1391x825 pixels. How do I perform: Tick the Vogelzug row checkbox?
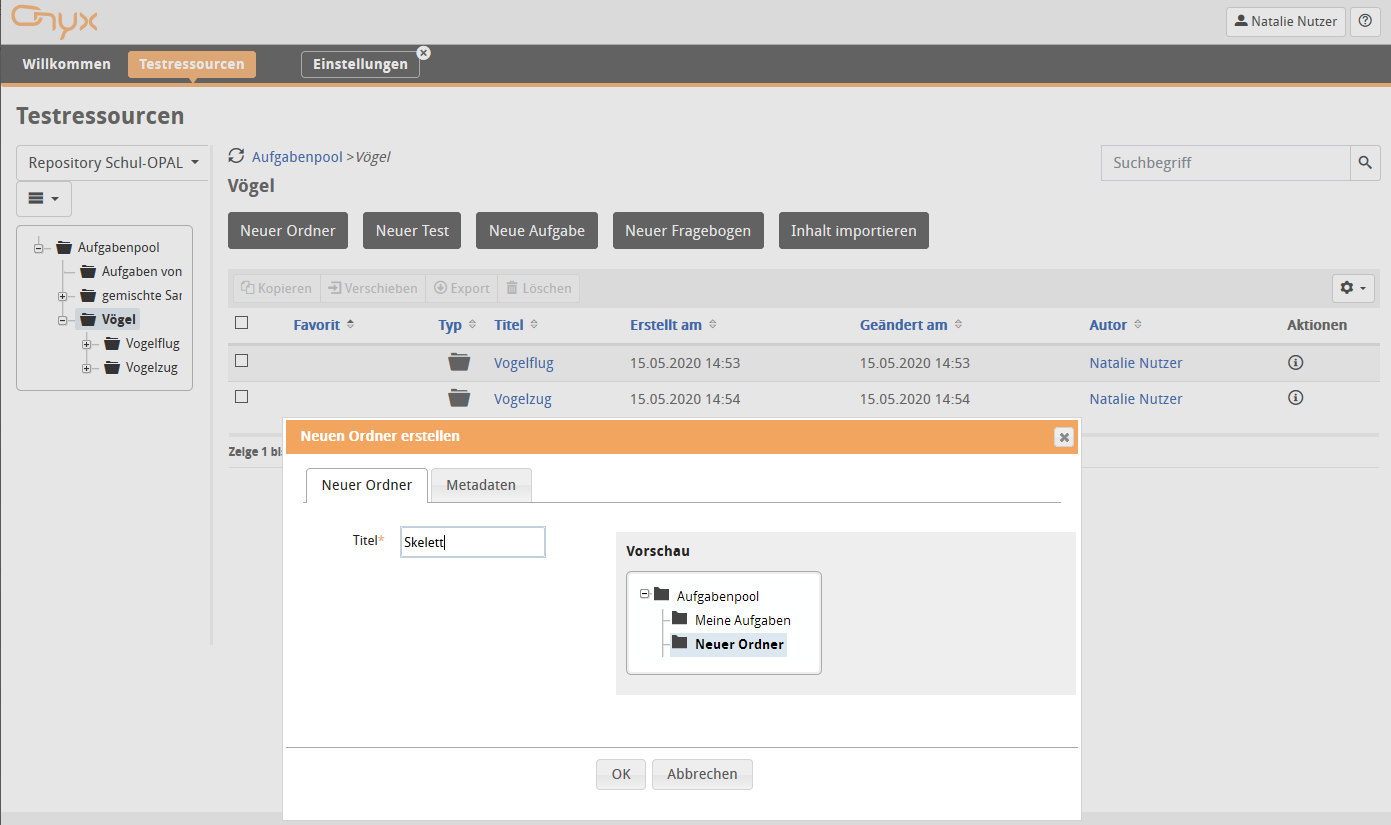pyautogui.click(x=241, y=397)
